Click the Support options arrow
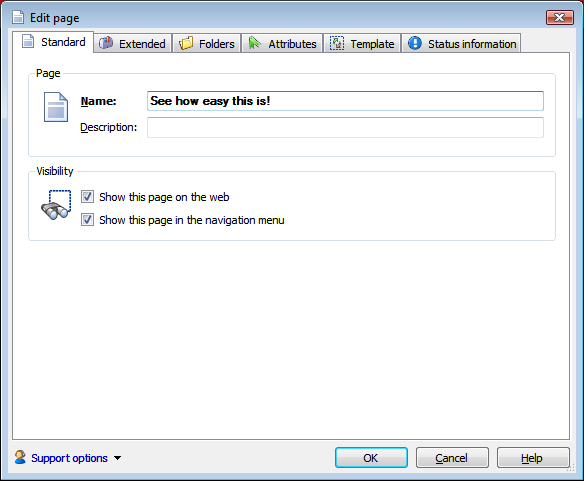 coord(117,458)
